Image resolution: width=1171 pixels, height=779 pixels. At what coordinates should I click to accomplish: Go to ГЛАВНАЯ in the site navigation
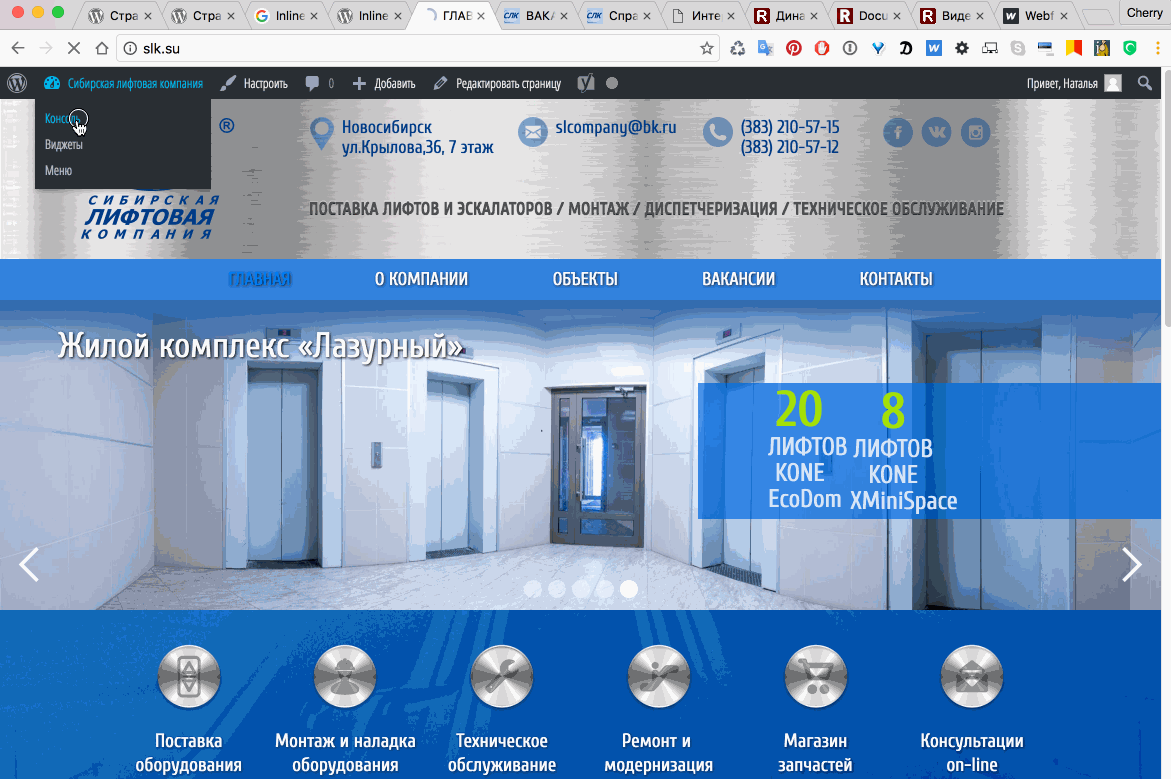260,279
